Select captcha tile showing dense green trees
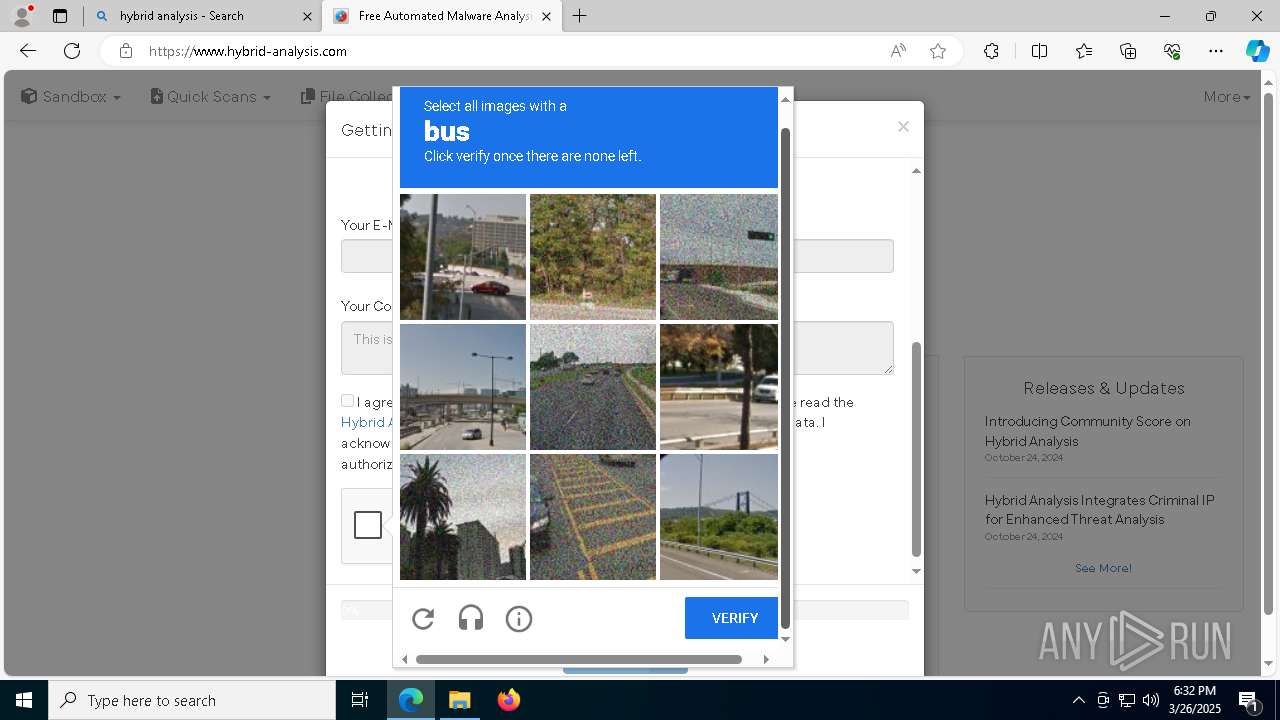Screen dimensions: 1280x720 (x=593, y=257)
